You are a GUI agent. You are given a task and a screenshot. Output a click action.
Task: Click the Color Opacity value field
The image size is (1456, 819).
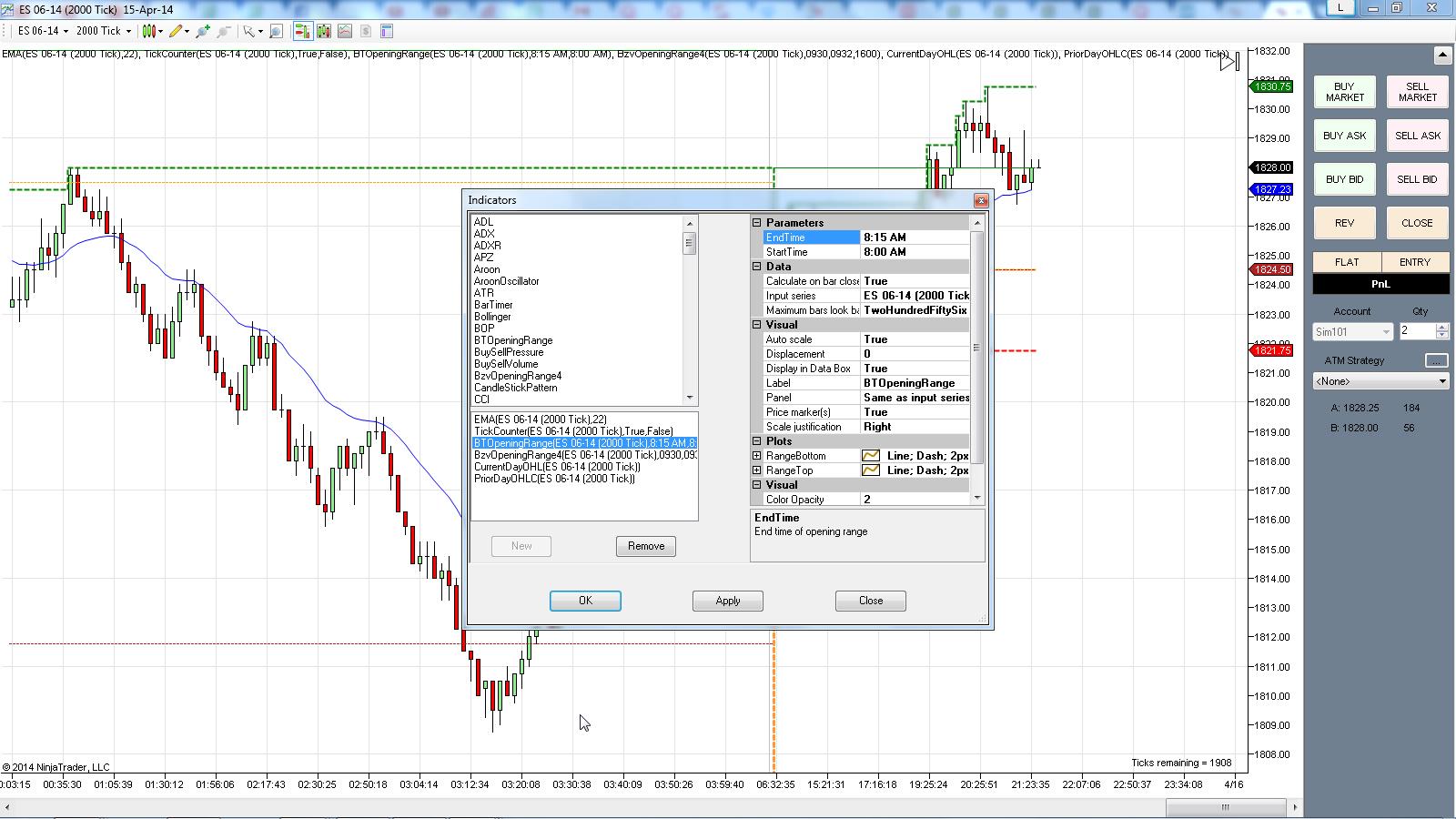click(915, 500)
